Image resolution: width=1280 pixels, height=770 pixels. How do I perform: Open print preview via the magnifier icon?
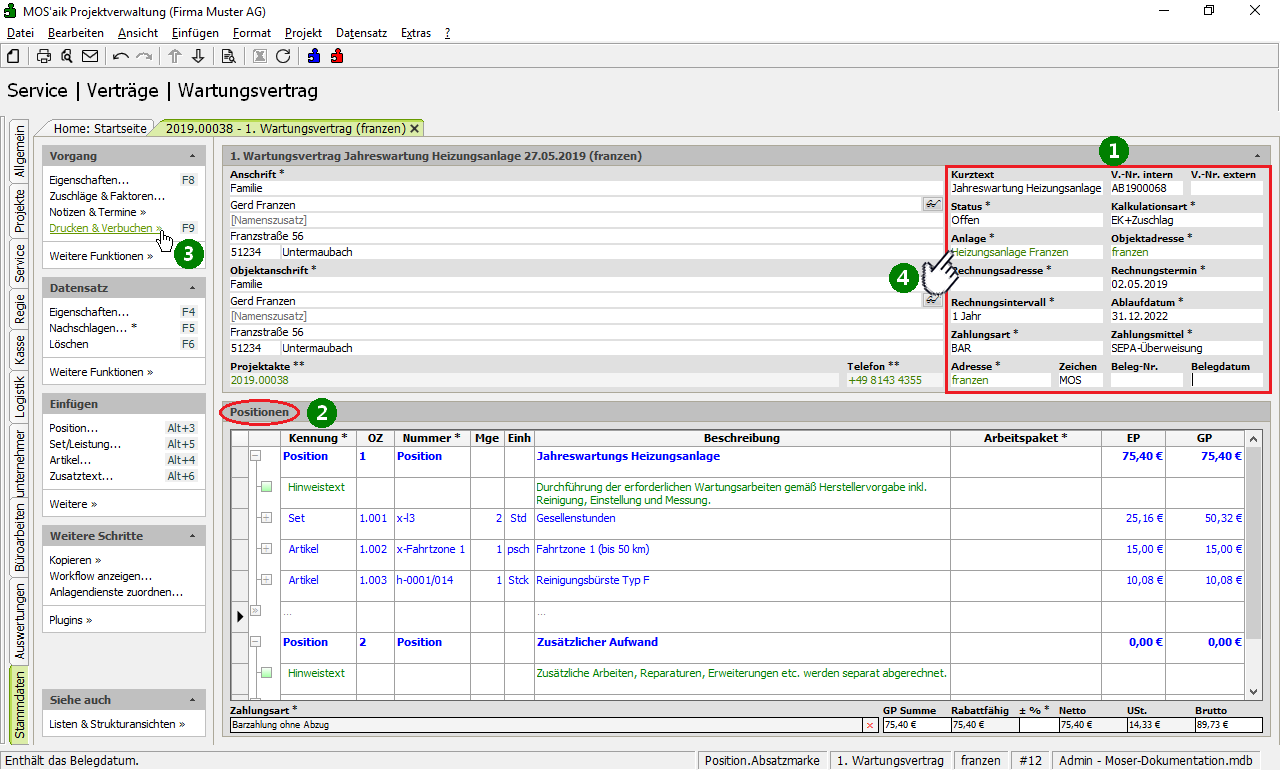67,56
